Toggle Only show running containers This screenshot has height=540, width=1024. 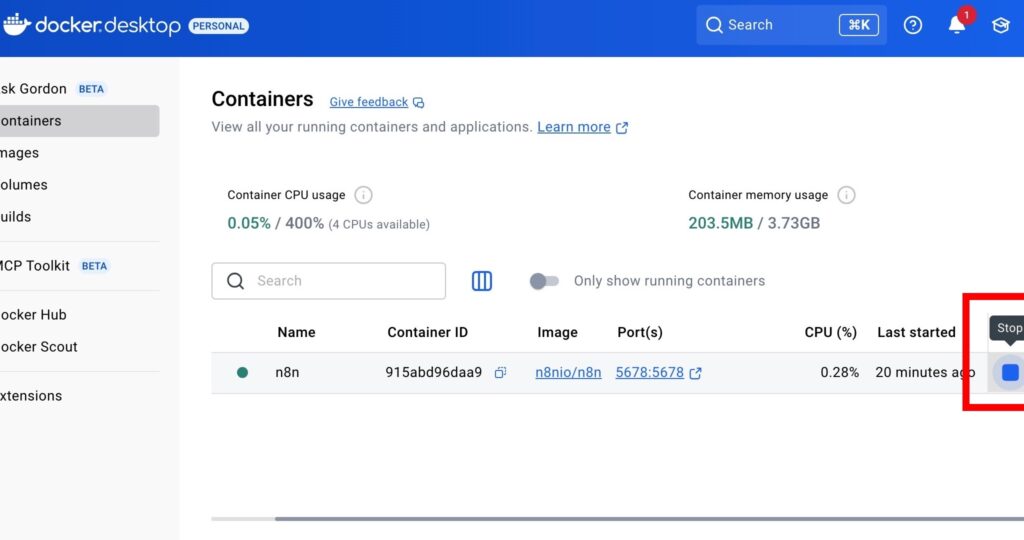544,281
